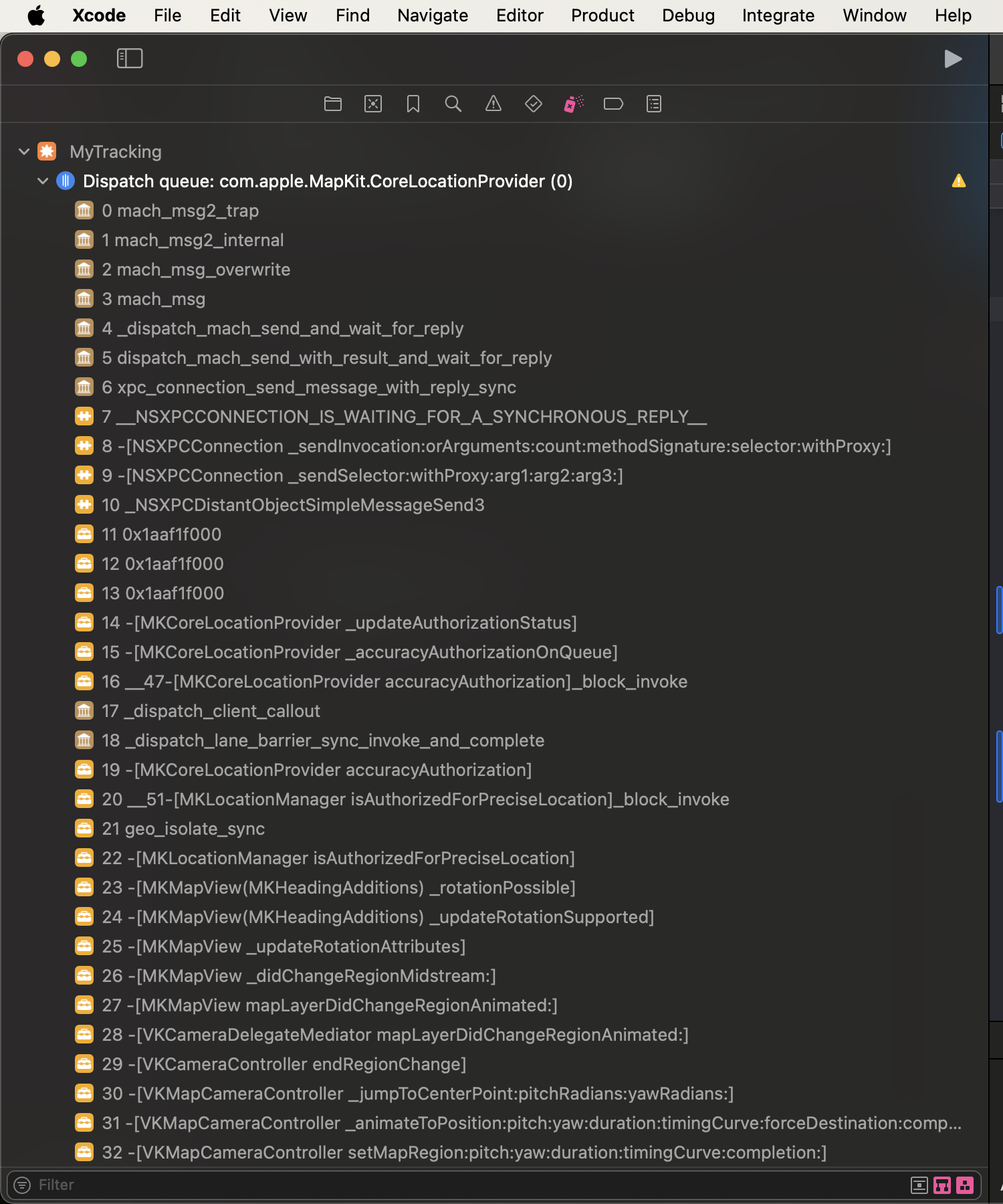Open the Find menu

coord(353,15)
